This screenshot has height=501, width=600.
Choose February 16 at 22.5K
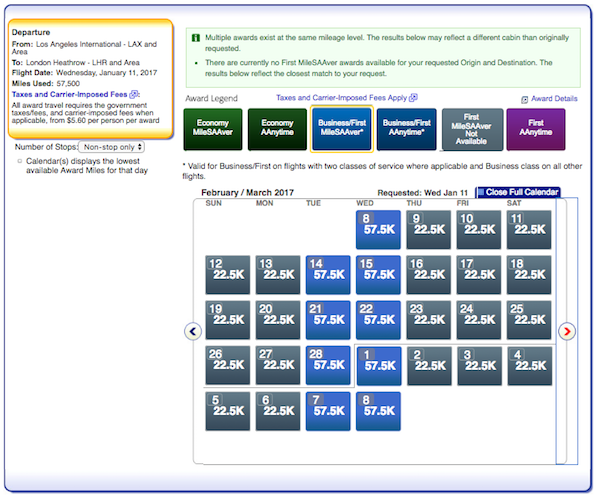pyautogui.click(x=428, y=275)
